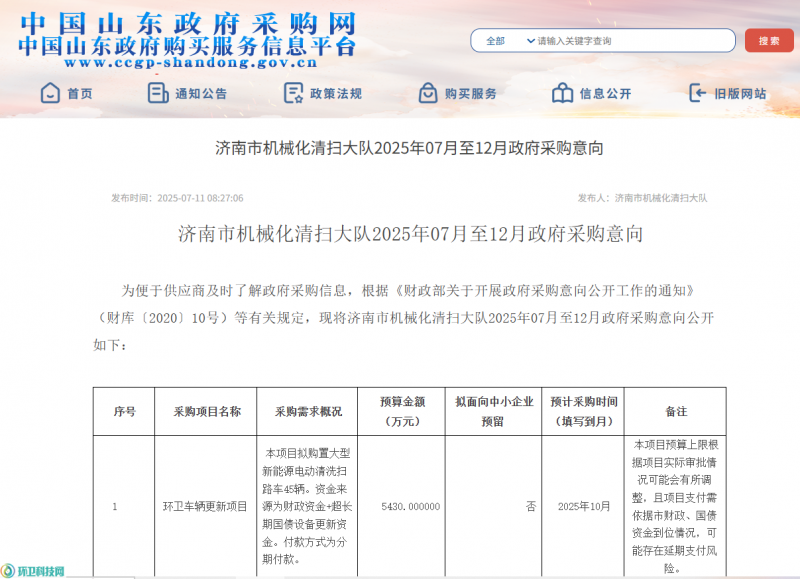Click the keyword search input field
Screen dimensions: 800x579
[x=633, y=41]
